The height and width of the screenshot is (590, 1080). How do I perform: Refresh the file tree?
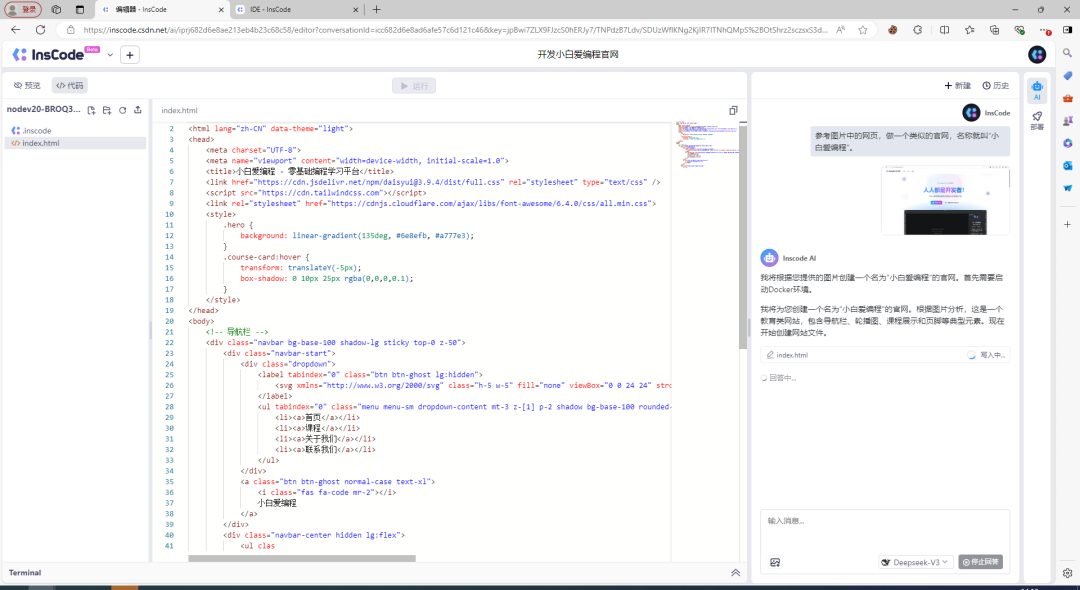[x=123, y=110]
